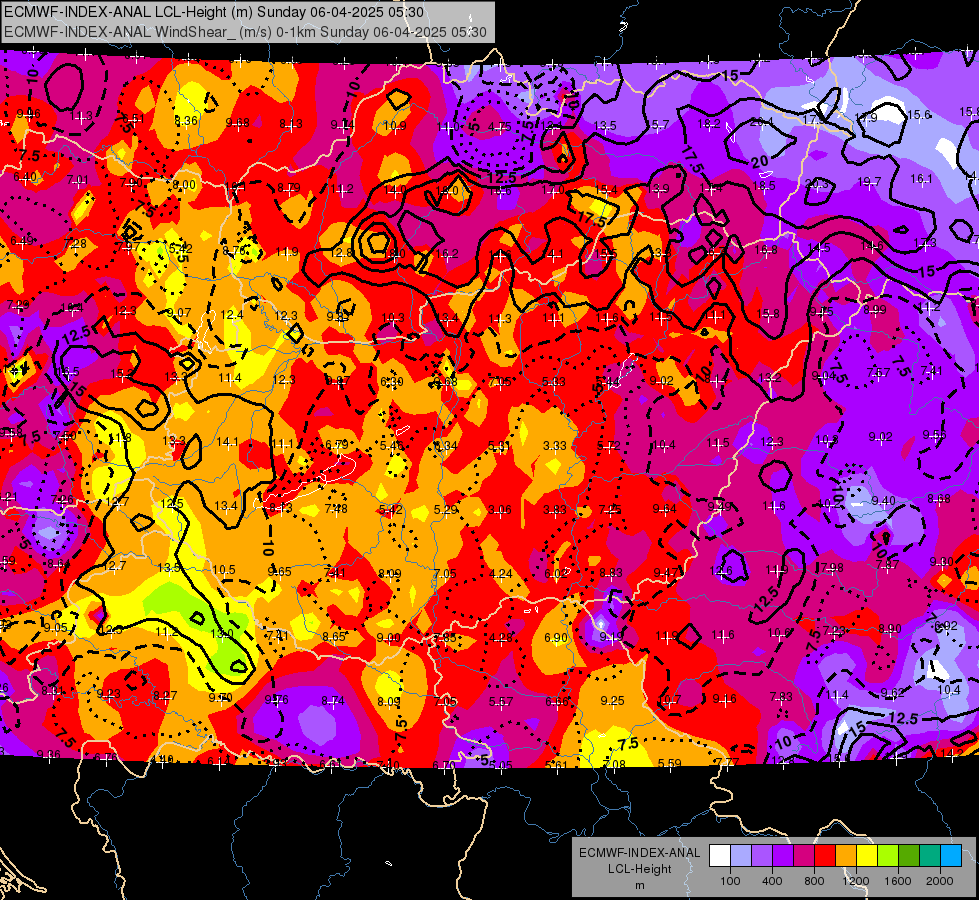979x900 pixels.
Task: Select the dark green legend swatch
Action: point(908,856)
